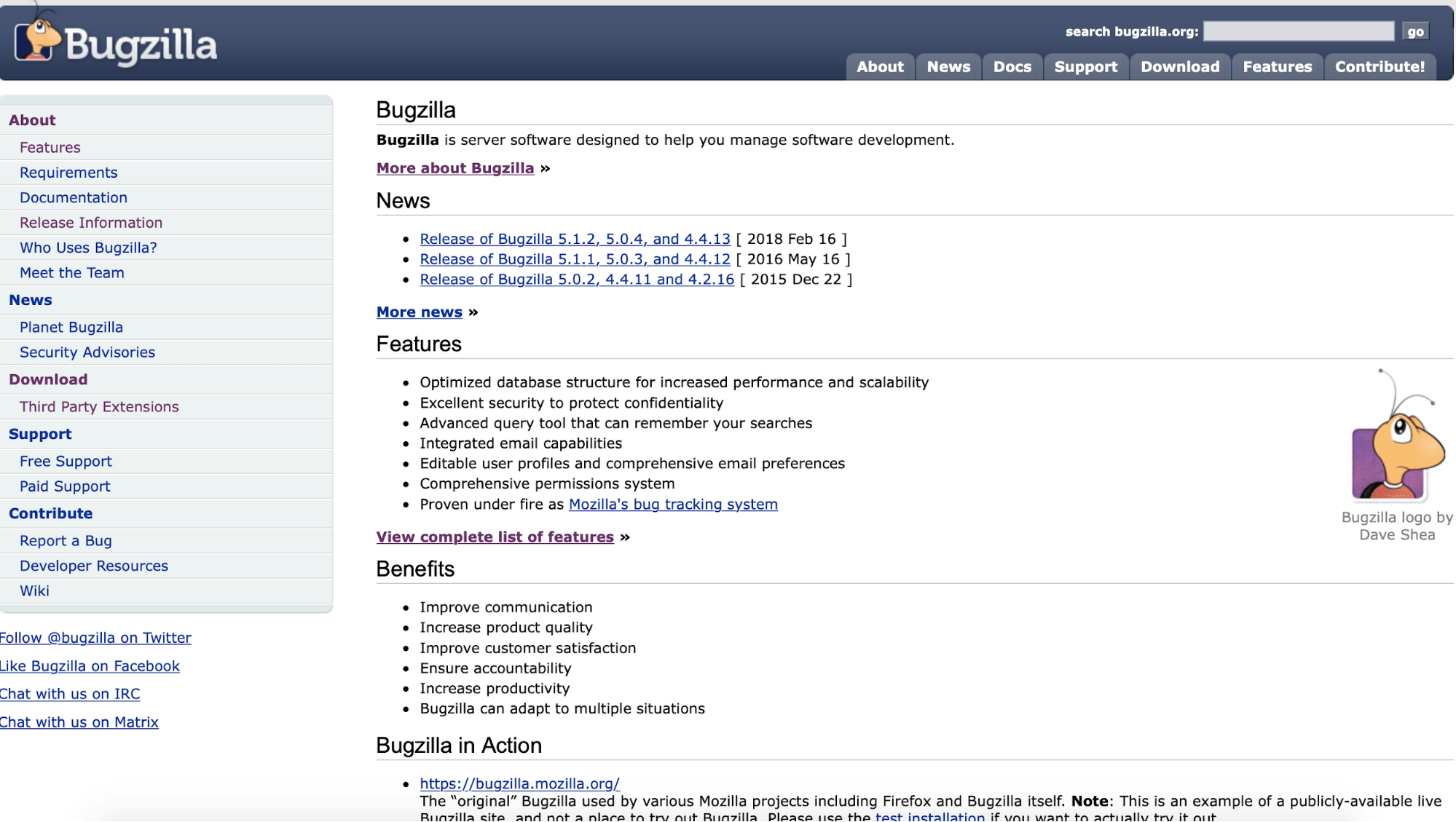Open Mozilla's bug tracking system link
Screen dimensions: 1456x822
[x=672, y=505]
